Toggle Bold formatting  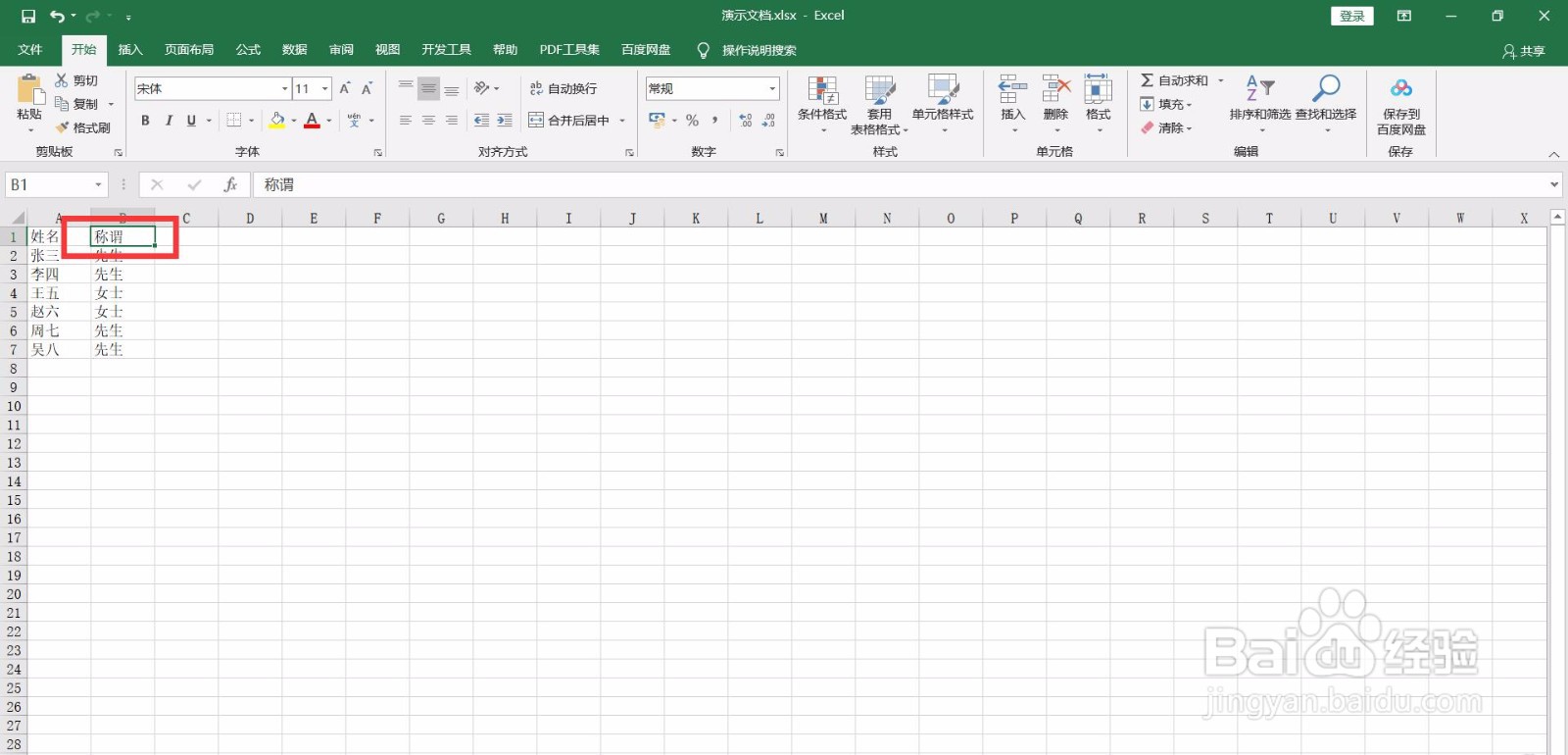tap(145, 120)
